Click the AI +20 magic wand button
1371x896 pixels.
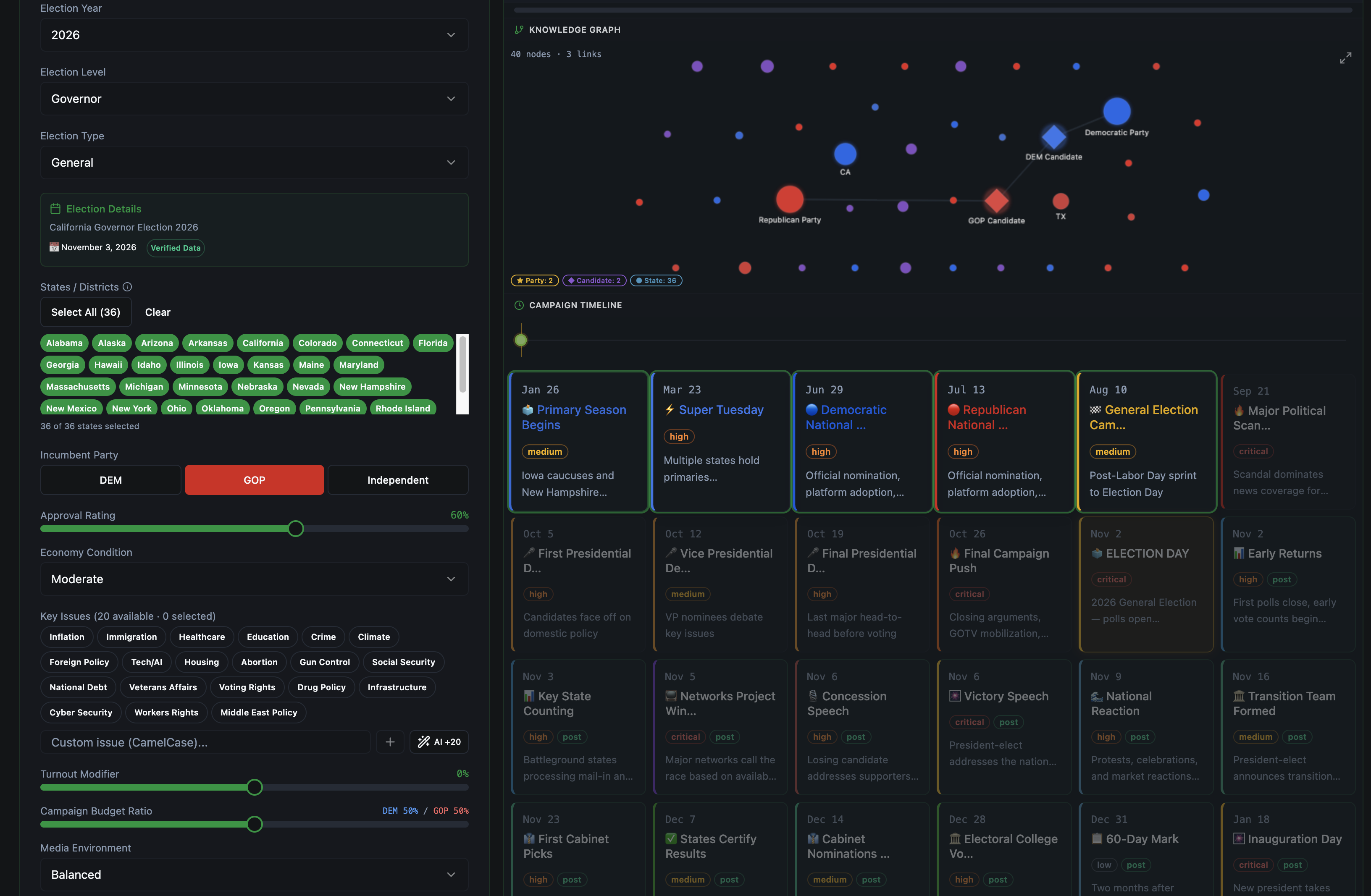tap(439, 741)
